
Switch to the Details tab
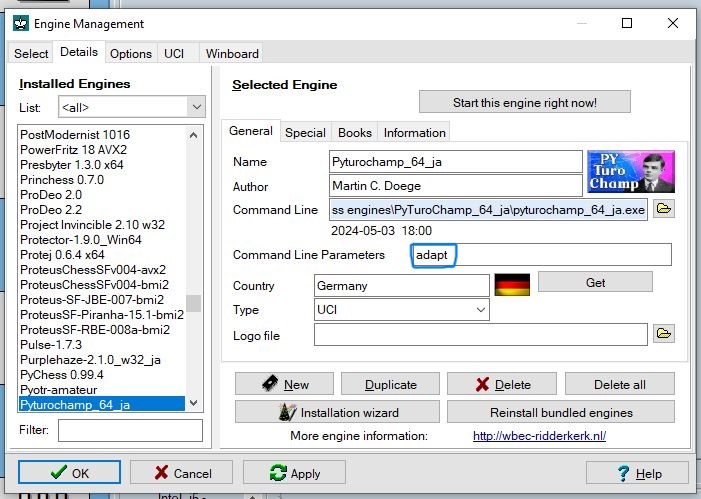(x=79, y=52)
